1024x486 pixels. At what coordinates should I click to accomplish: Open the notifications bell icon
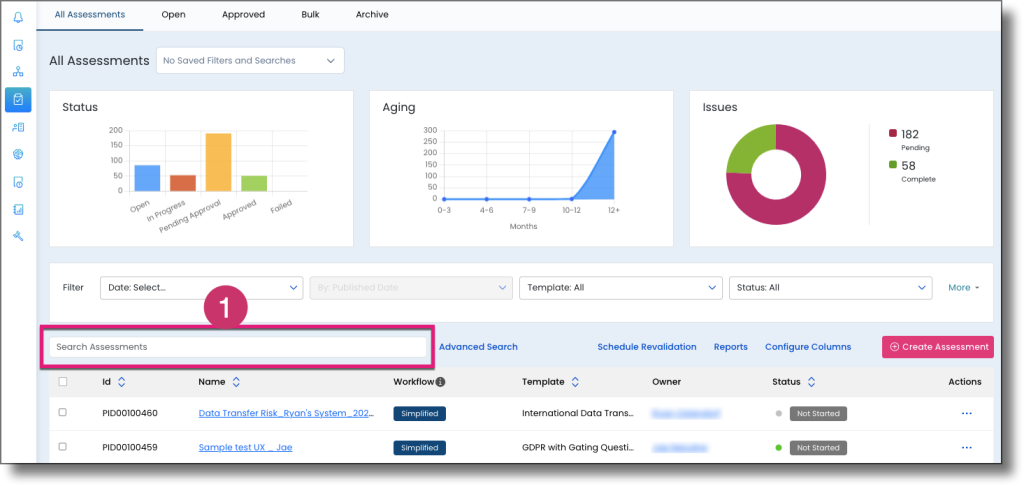(18, 18)
